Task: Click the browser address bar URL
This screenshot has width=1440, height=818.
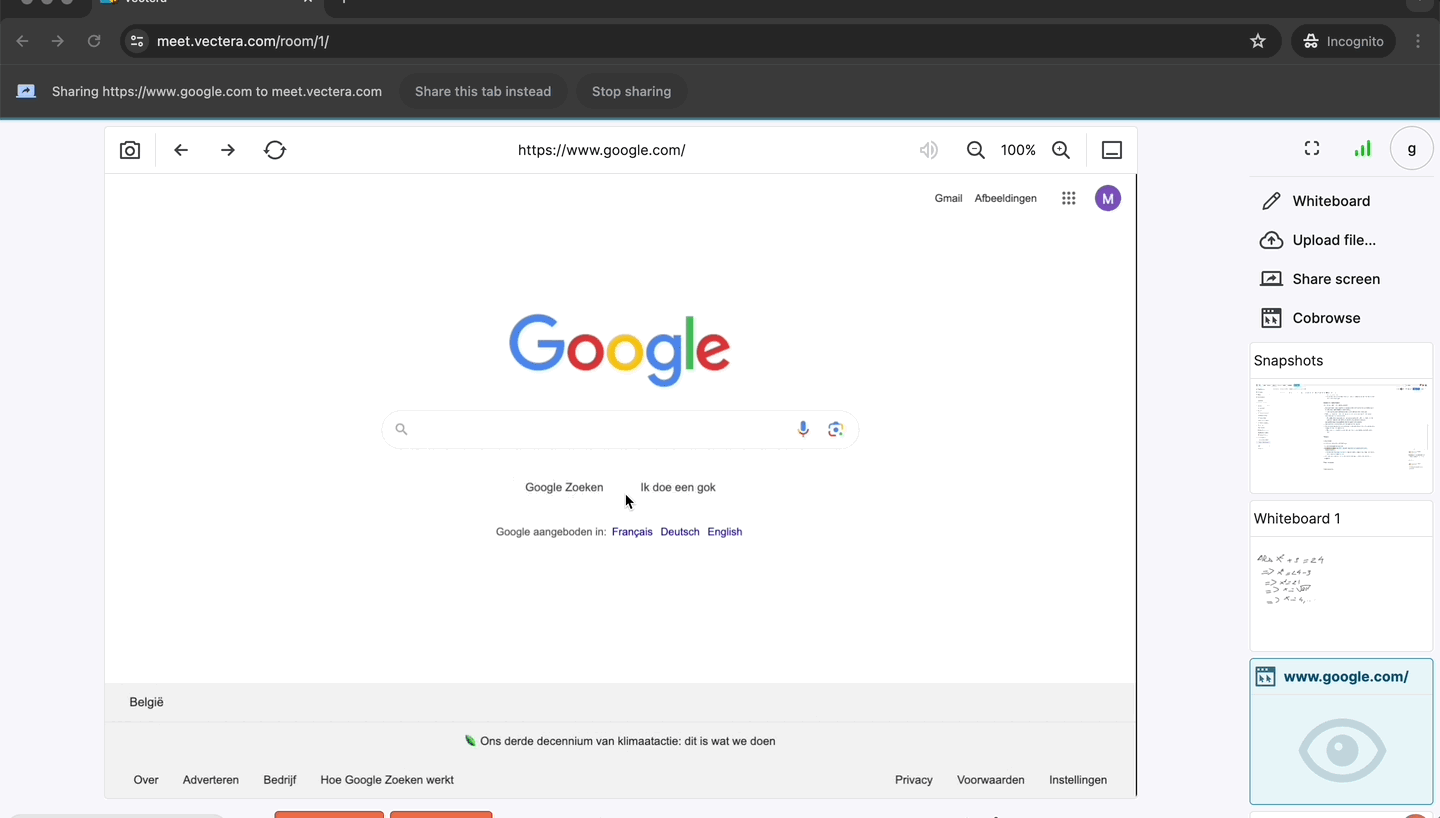Action: point(243,41)
